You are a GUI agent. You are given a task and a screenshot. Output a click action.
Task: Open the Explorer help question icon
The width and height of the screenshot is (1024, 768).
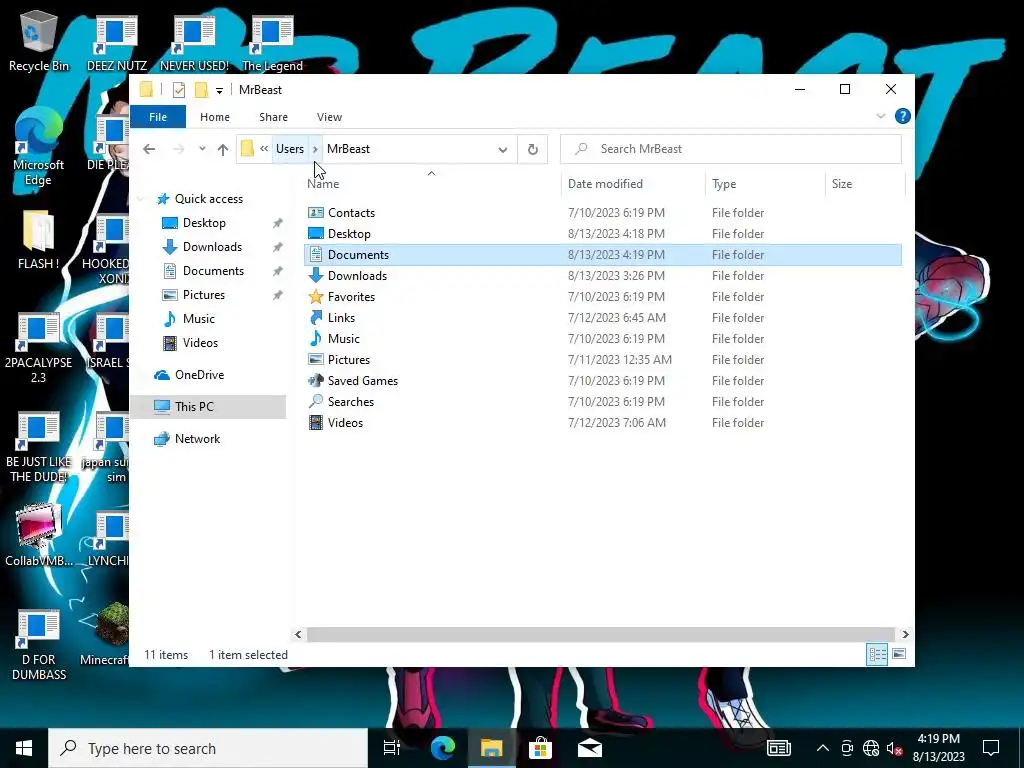(x=903, y=116)
